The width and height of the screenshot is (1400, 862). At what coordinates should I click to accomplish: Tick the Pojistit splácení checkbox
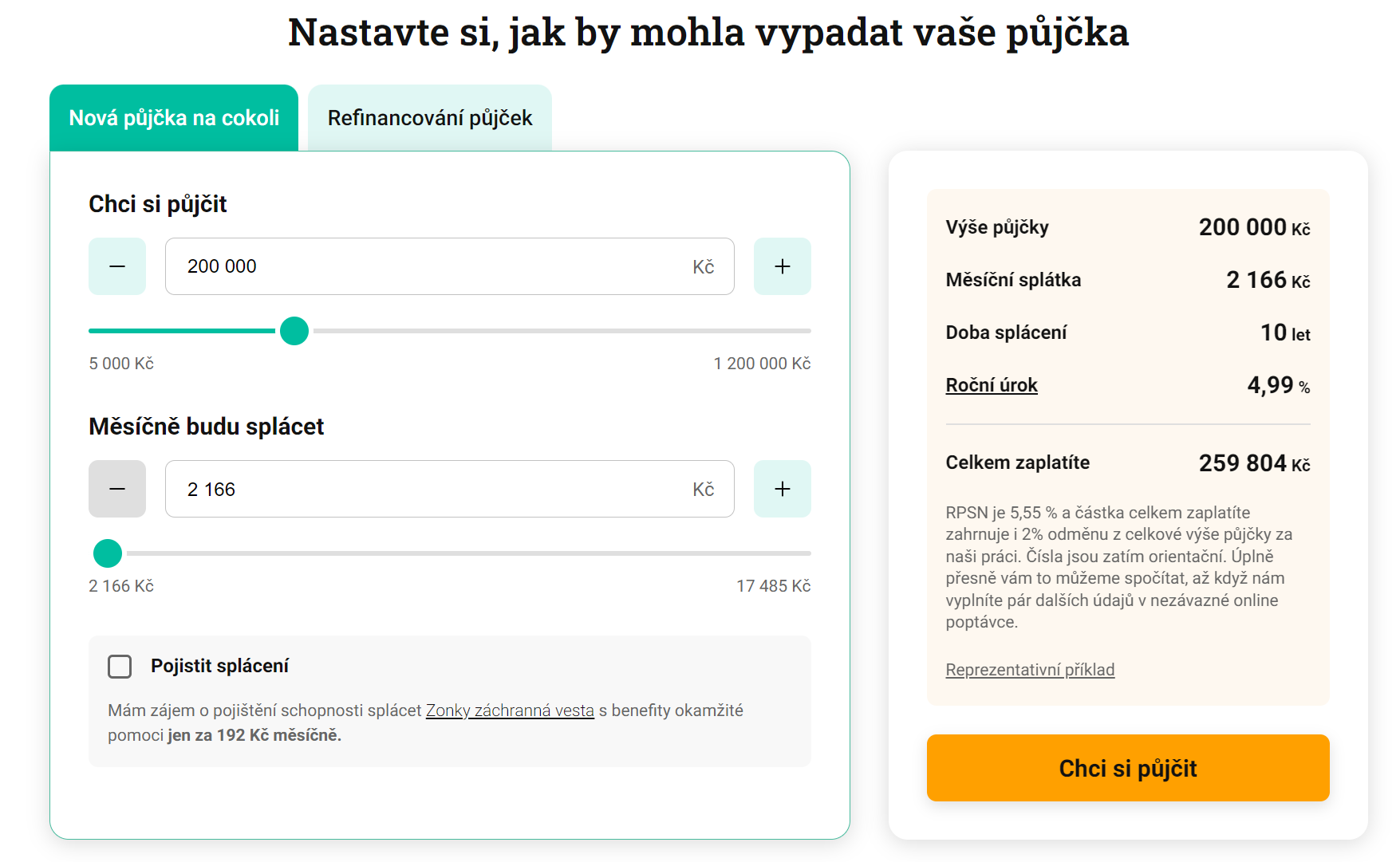click(x=120, y=666)
